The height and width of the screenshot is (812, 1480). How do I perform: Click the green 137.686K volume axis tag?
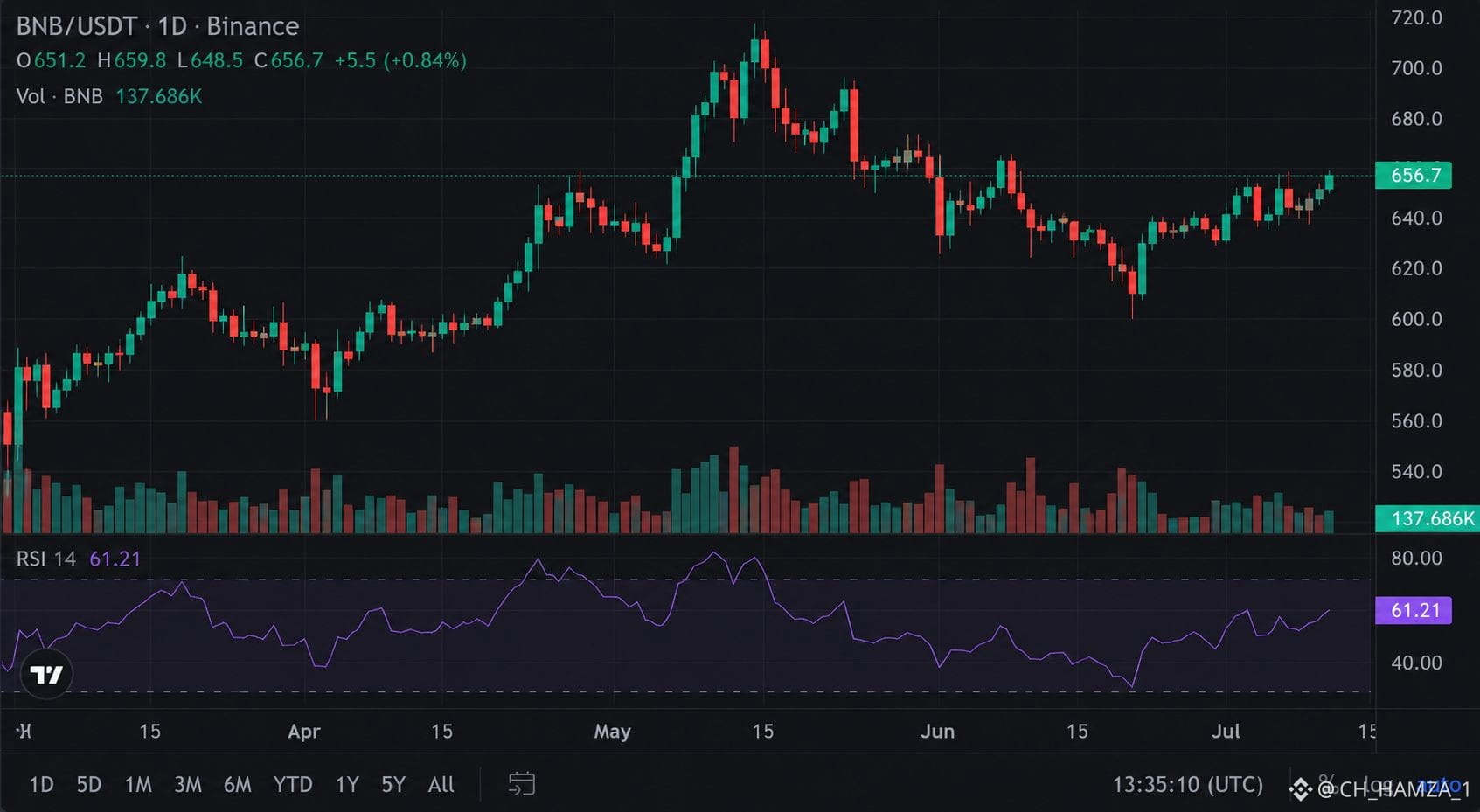1428,518
